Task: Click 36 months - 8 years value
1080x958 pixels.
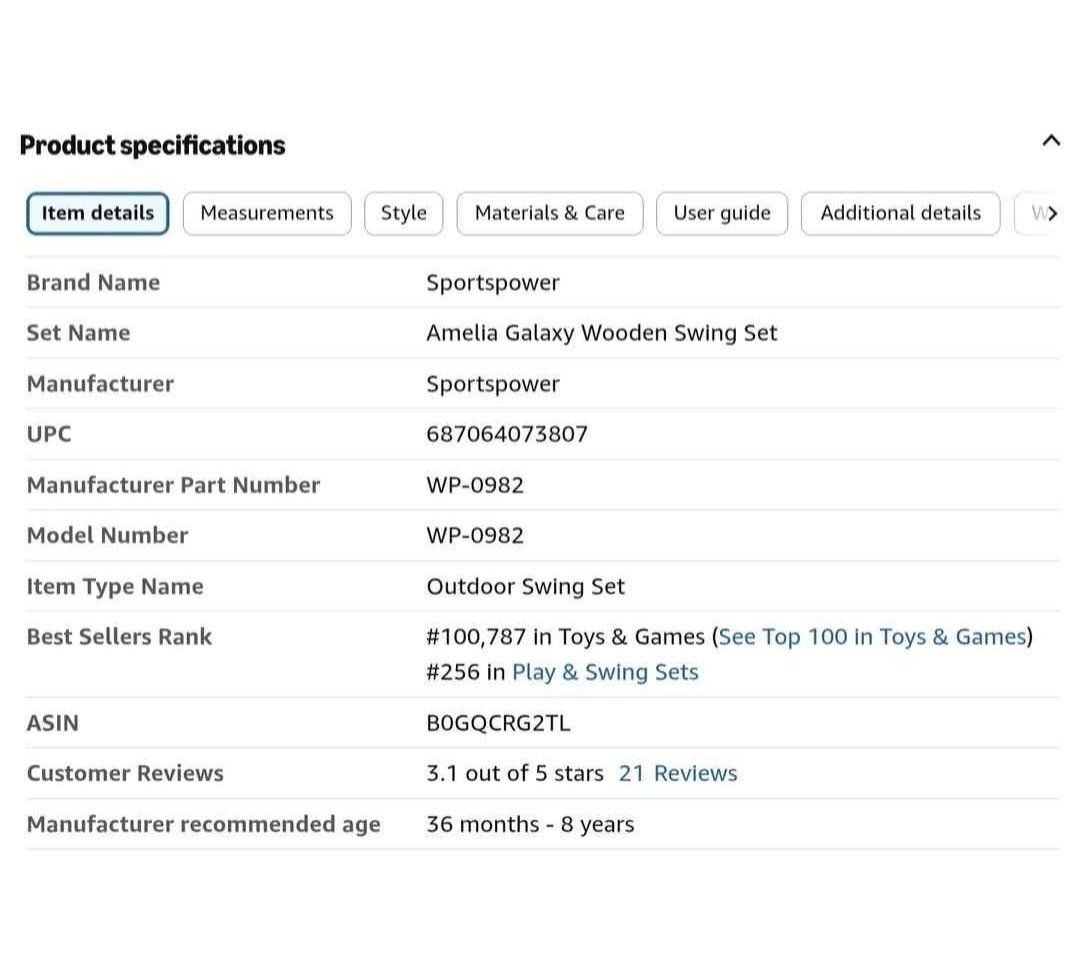Action: [530, 824]
